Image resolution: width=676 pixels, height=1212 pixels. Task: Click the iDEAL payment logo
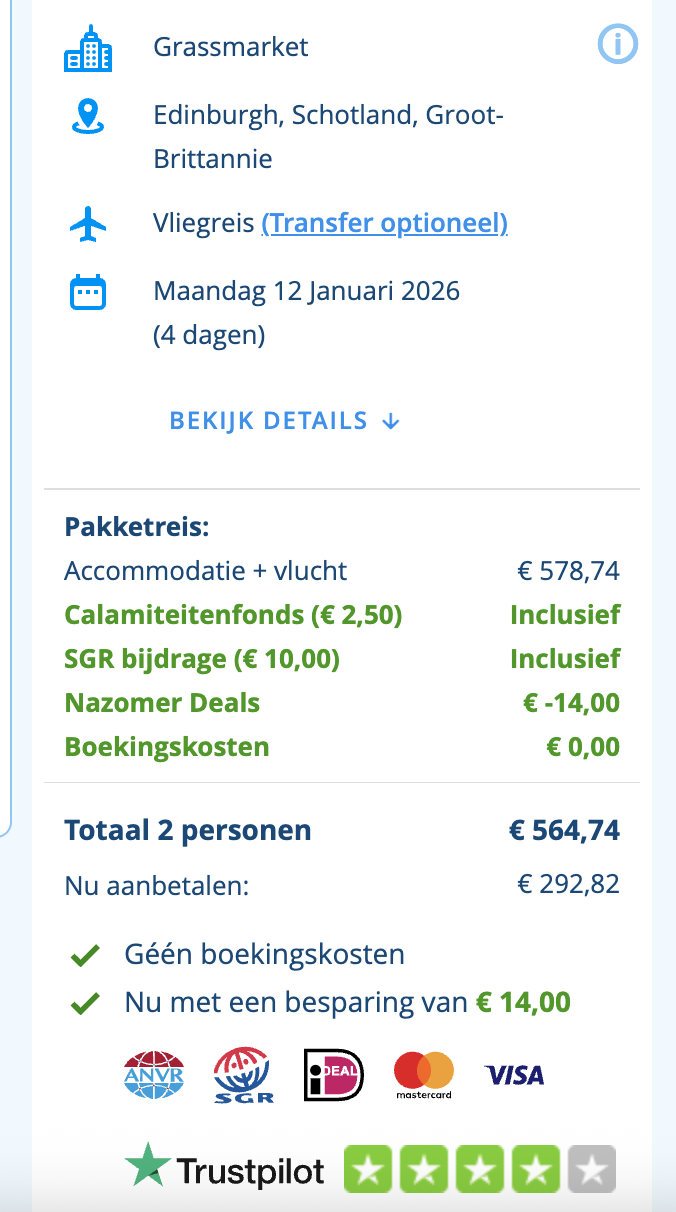[x=333, y=1075]
